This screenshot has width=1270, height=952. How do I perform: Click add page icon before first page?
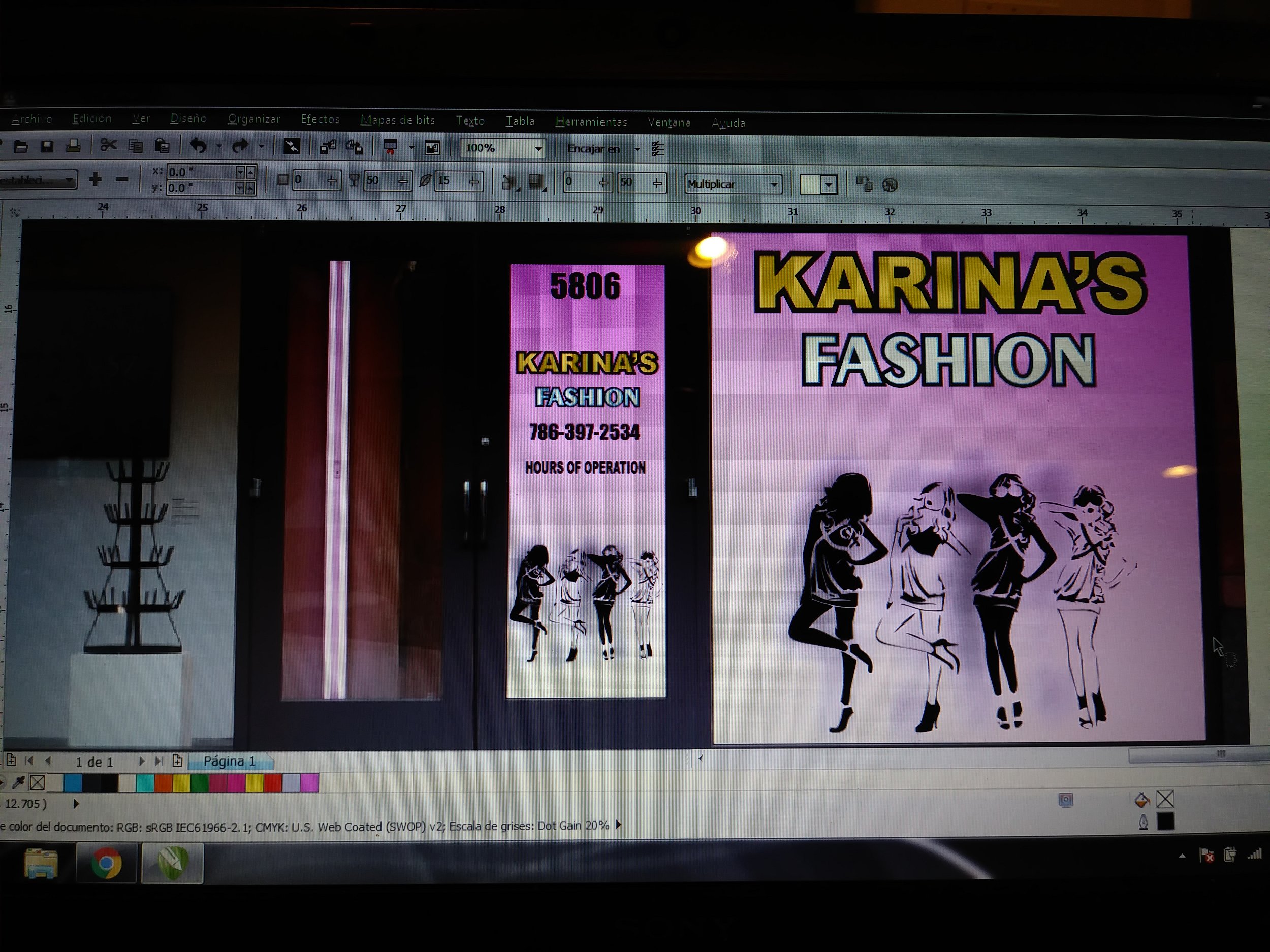point(12,761)
